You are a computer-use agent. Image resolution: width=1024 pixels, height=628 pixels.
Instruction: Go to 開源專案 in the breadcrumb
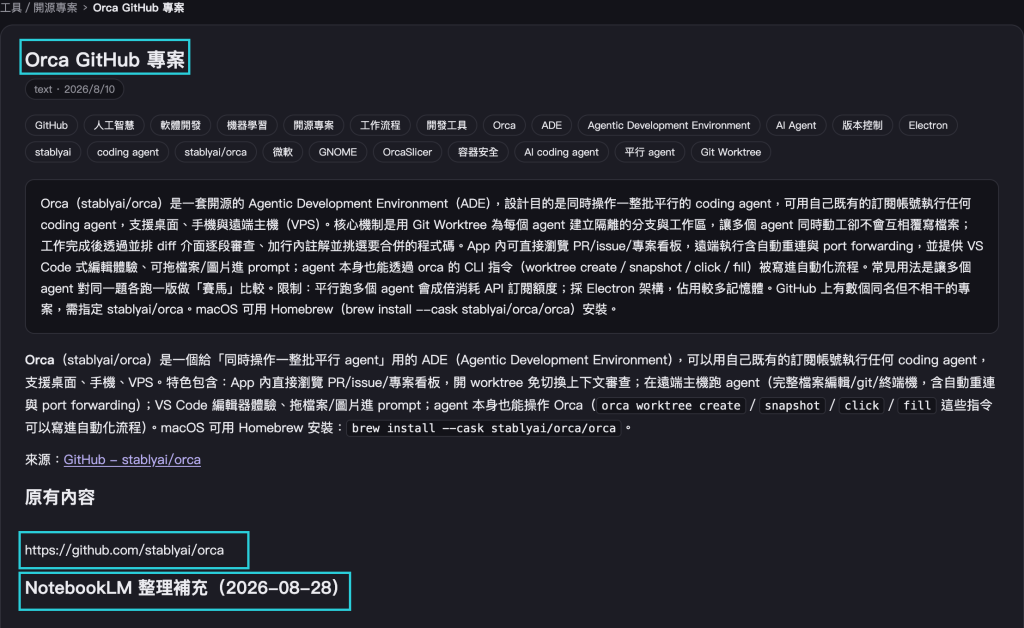click(56, 8)
